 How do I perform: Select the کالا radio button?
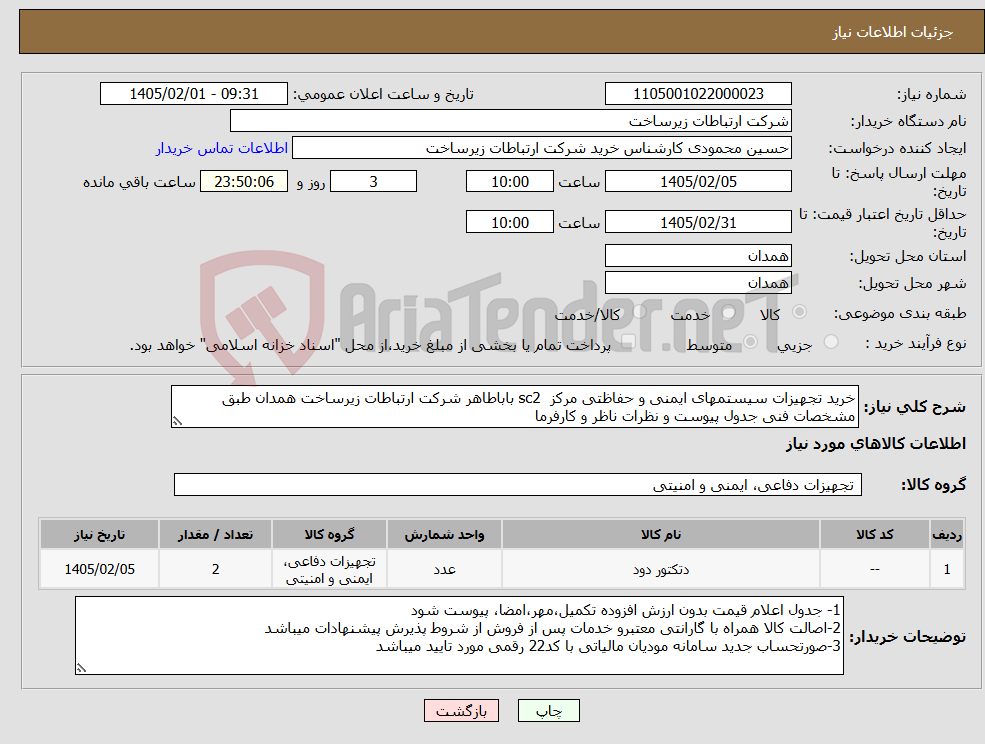[x=800, y=312]
